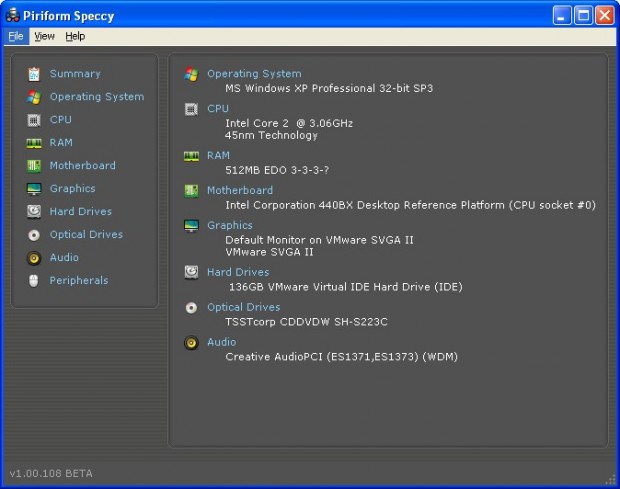Click the Peripherals mouse icon in sidebar

[34, 281]
